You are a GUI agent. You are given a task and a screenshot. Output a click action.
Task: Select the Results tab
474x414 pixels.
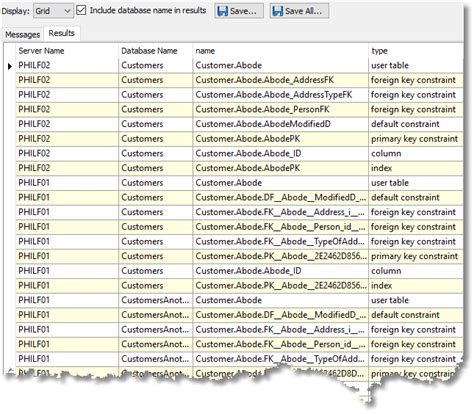(62, 33)
